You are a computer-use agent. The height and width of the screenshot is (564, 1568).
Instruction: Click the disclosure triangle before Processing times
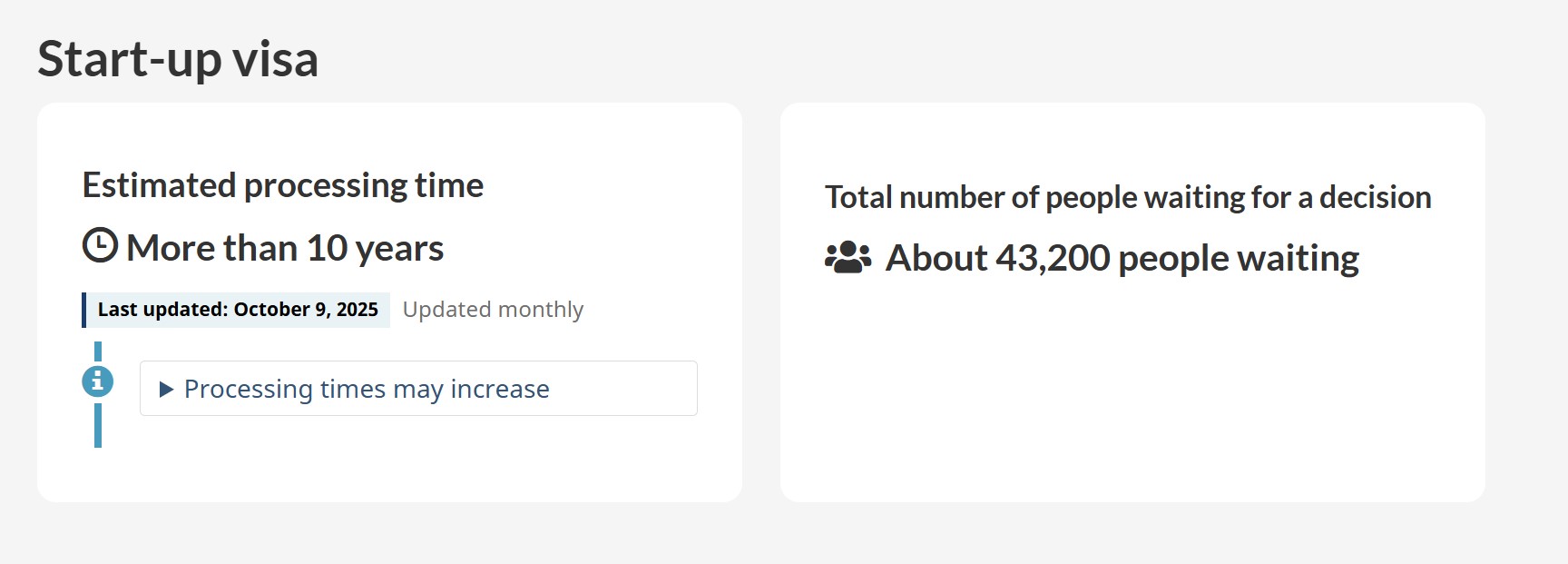click(166, 390)
